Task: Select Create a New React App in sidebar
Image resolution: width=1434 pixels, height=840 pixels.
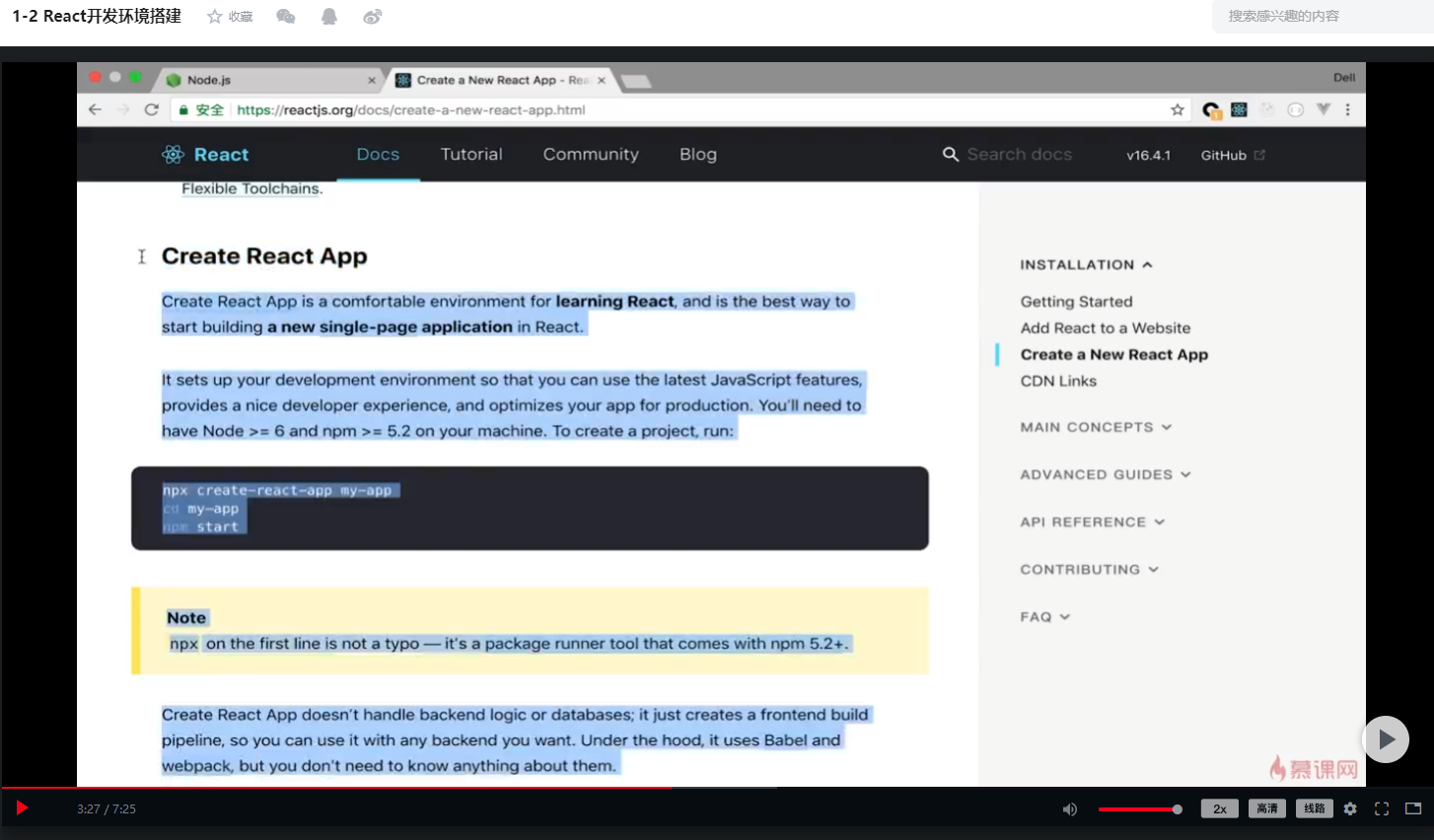Action: [x=1113, y=355]
